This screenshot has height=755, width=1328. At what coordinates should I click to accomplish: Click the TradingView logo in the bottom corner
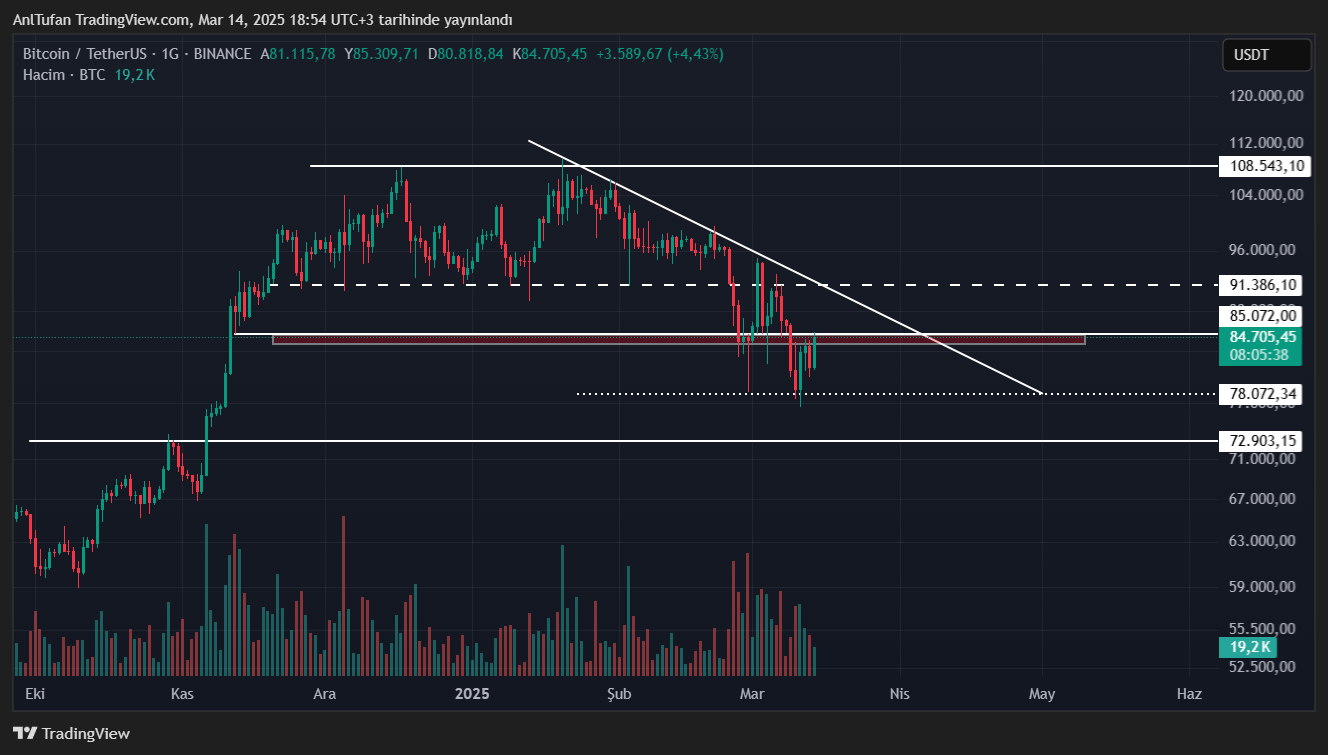[x=71, y=733]
